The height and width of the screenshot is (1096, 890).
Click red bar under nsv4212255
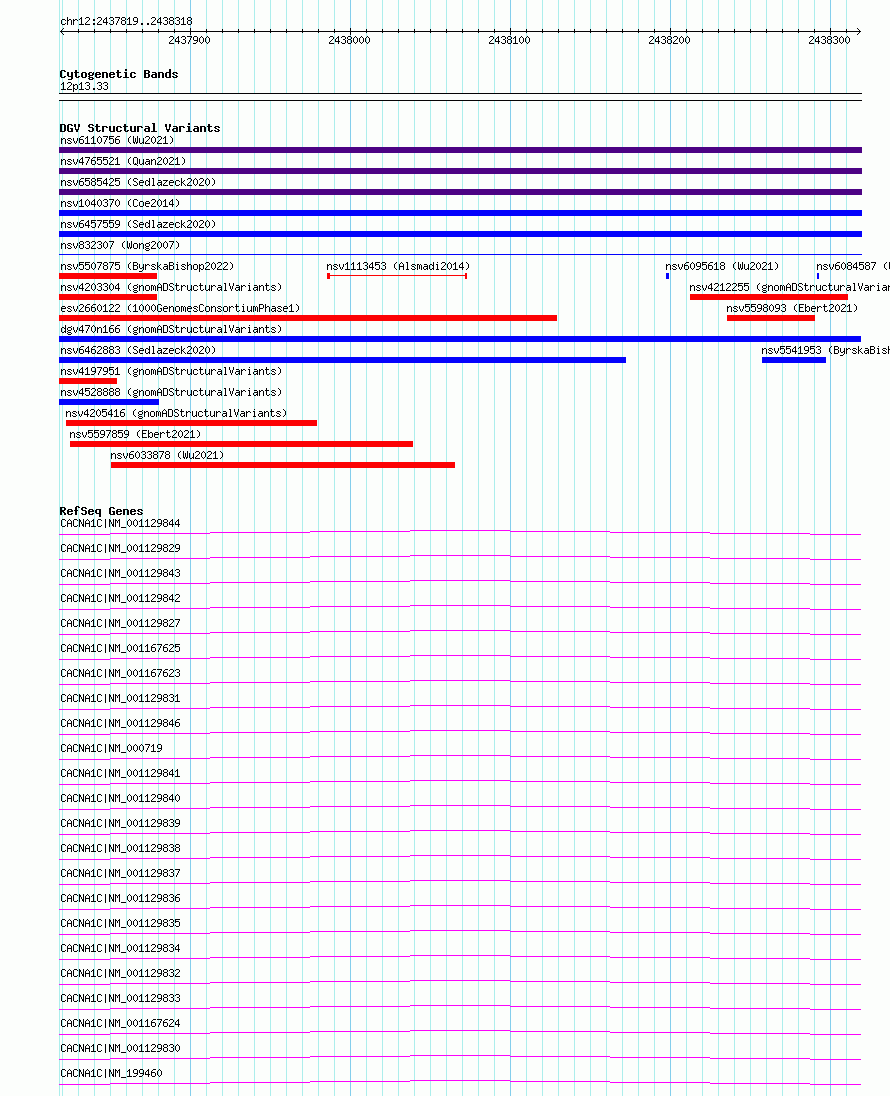(768, 297)
